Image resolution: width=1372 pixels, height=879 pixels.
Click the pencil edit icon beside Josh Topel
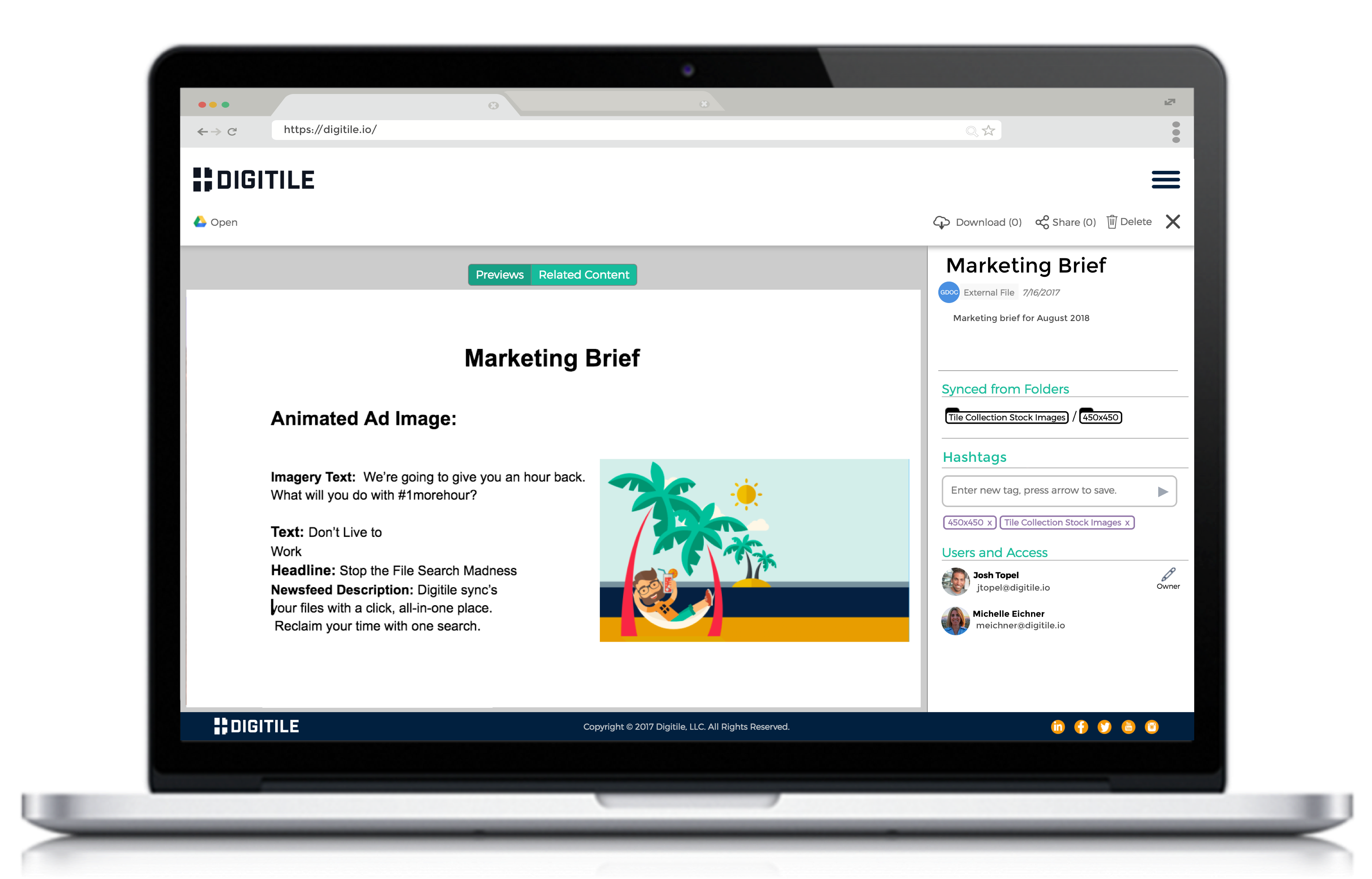[x=1168, y=574]
